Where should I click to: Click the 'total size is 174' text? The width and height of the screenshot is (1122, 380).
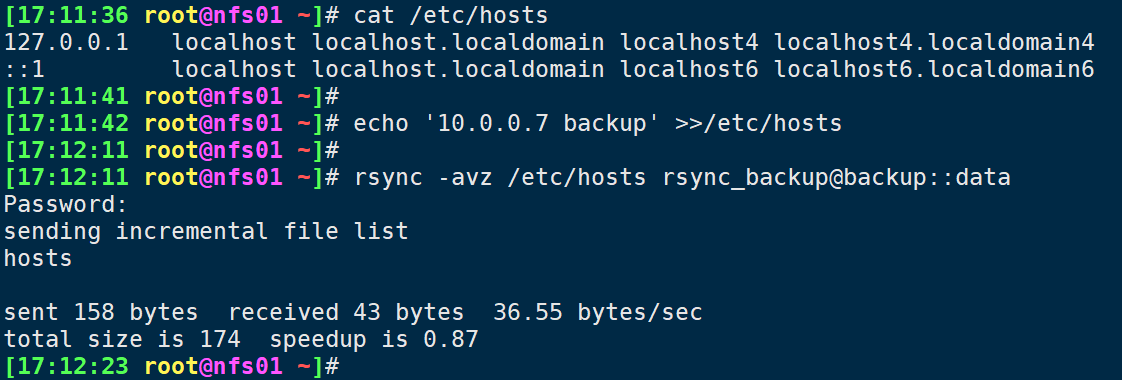(x=122, y=339)
